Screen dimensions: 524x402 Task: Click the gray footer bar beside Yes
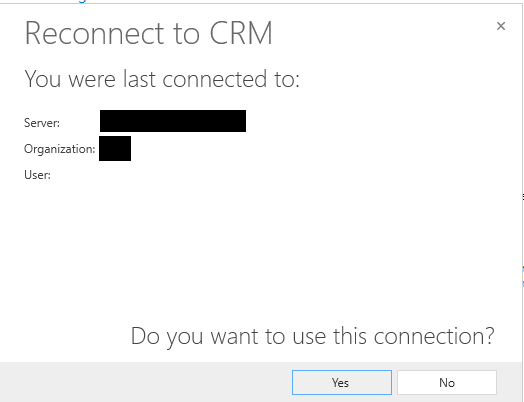146,382
